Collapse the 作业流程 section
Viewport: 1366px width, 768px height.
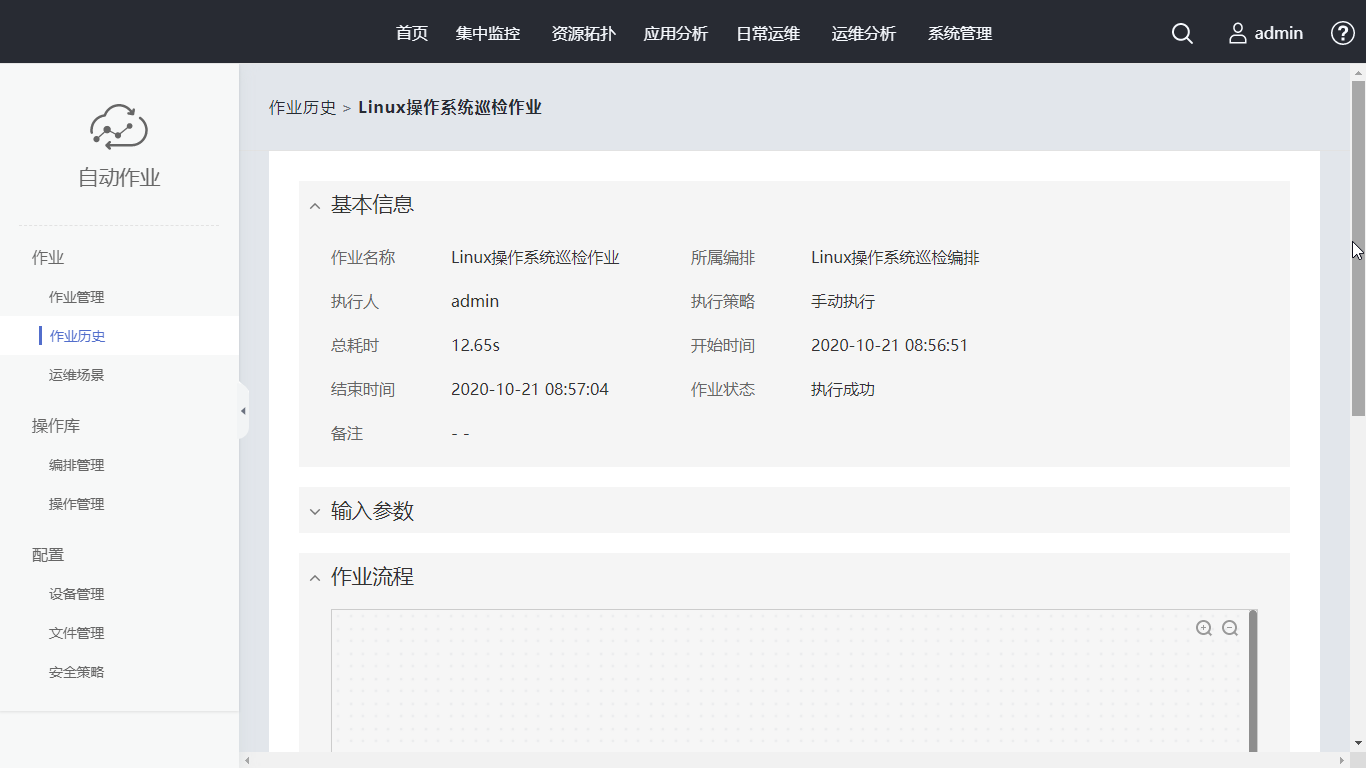pyautogui.click(x=315, y=578)
